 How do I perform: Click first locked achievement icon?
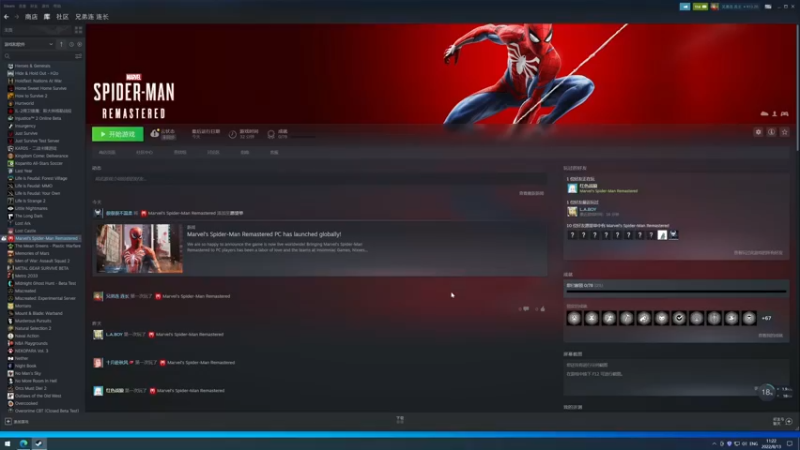click(x=574, y=318)
